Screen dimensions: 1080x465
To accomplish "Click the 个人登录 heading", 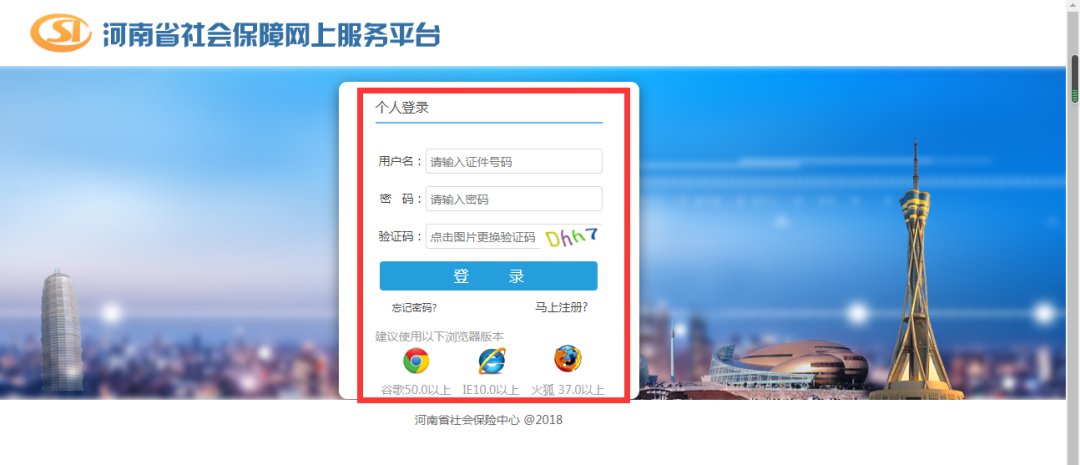I will [402, 107].
